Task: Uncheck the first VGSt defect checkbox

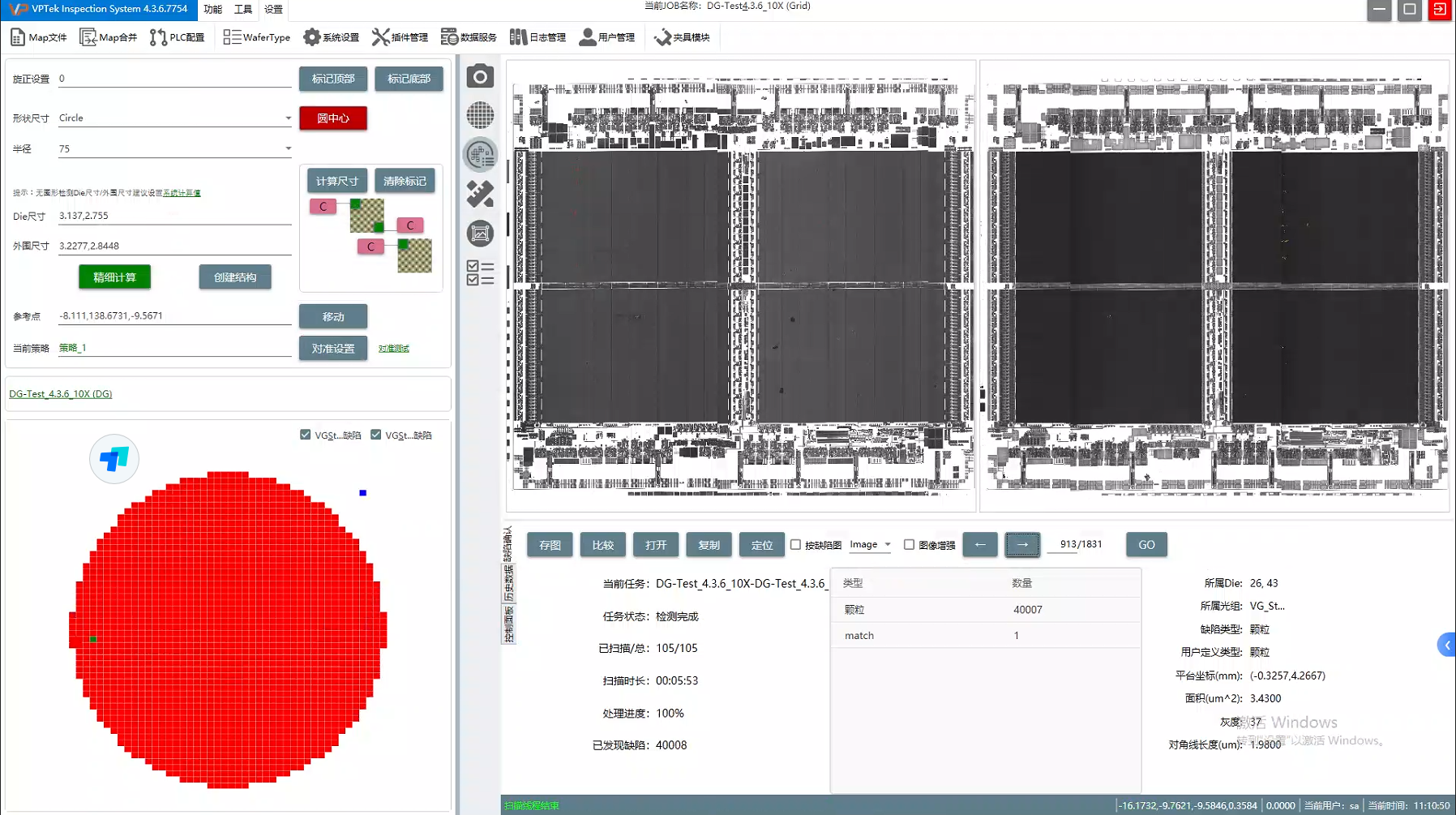Action: pos(306,435)
